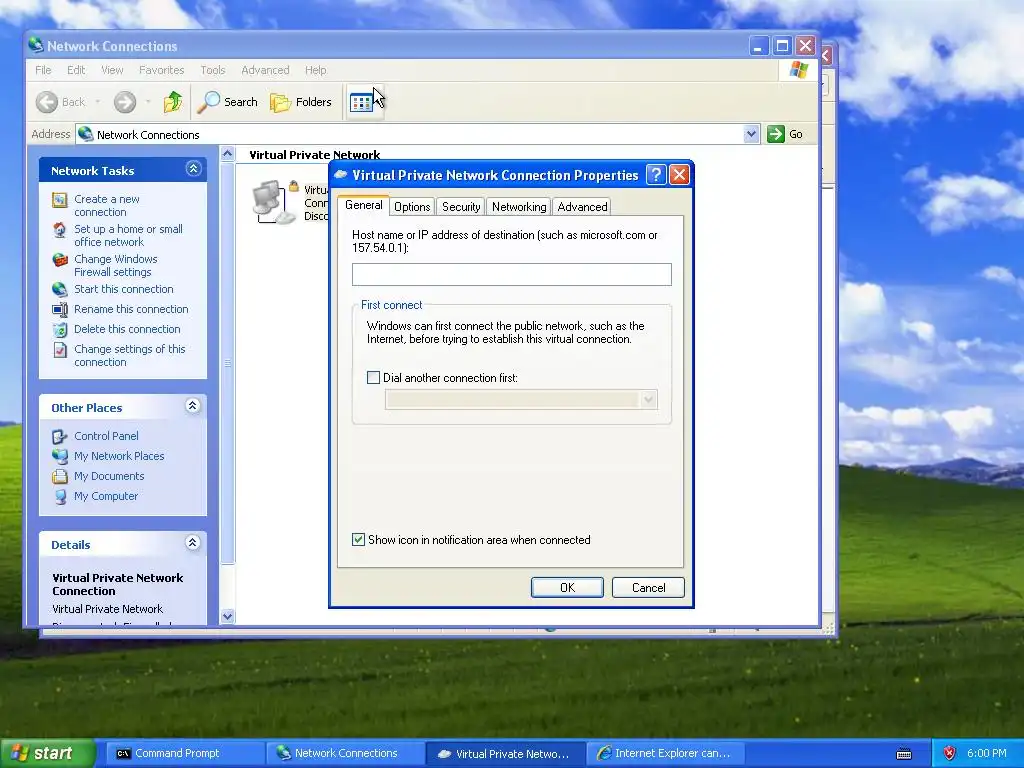This screenshot has width=1024, height=768.
Task: Click the Address bar Network Connections icon
Action: coord(86,135)
